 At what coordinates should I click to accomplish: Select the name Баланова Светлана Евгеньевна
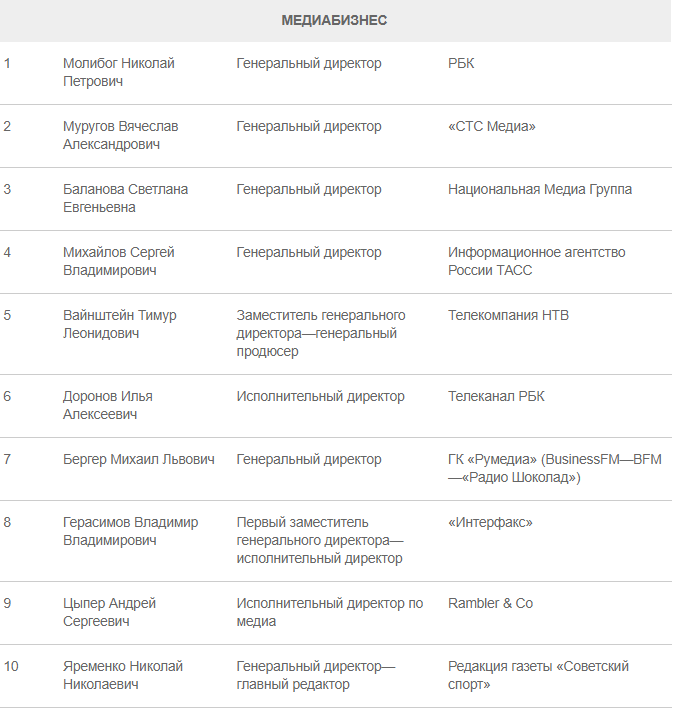coord(125,198)
